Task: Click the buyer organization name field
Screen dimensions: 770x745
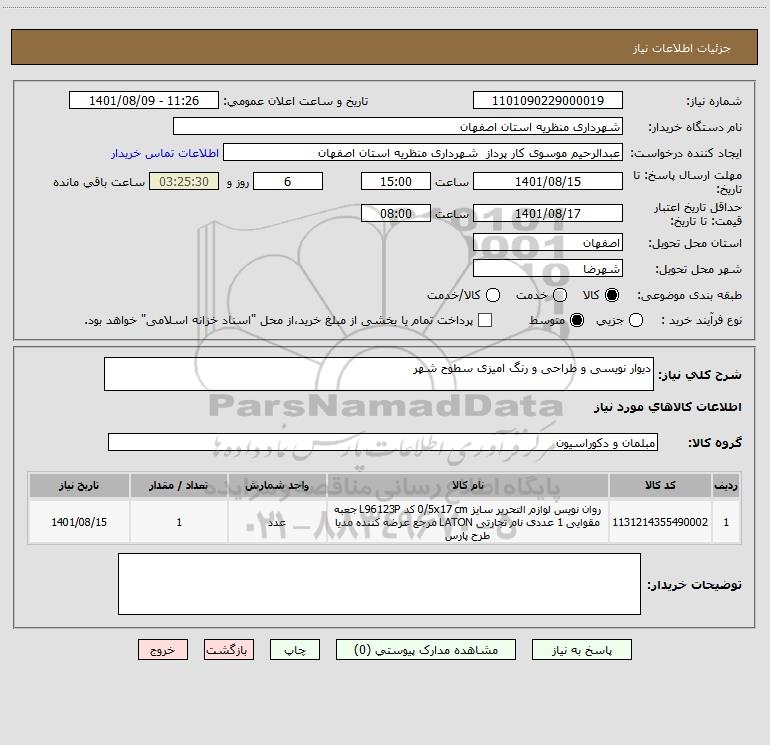Action: (398, 126)
